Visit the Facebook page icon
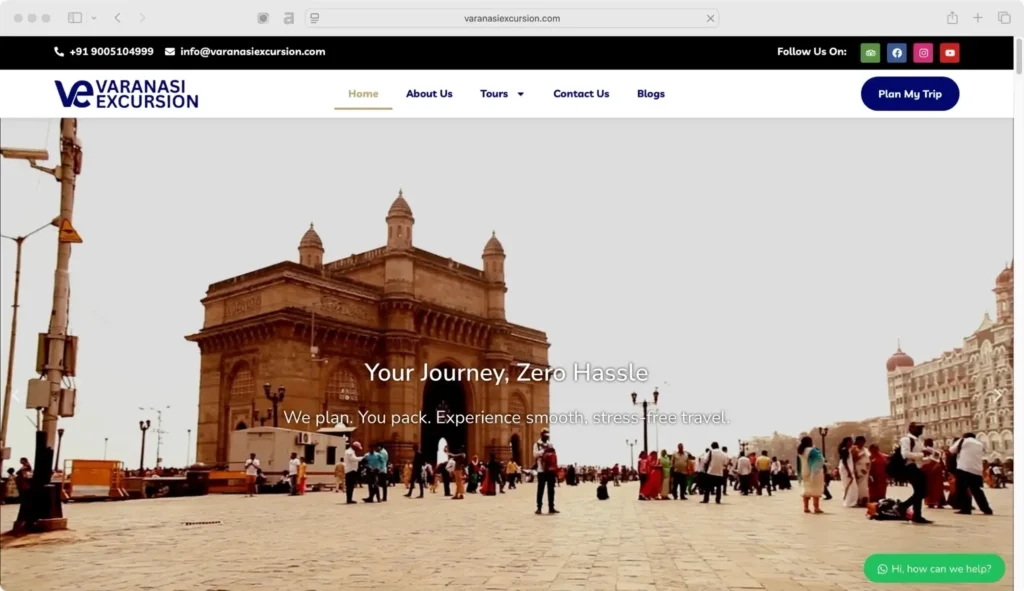Image resolution: width=1024 pixels, height=591 pixels. click(896, 52)
